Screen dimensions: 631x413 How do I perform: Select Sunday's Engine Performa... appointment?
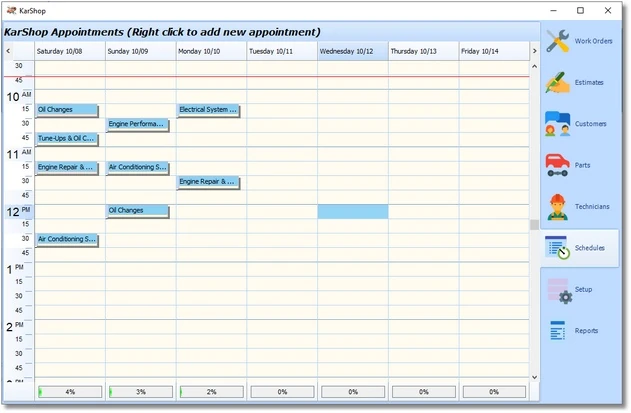pyautogui.click(x=138, y=124)
